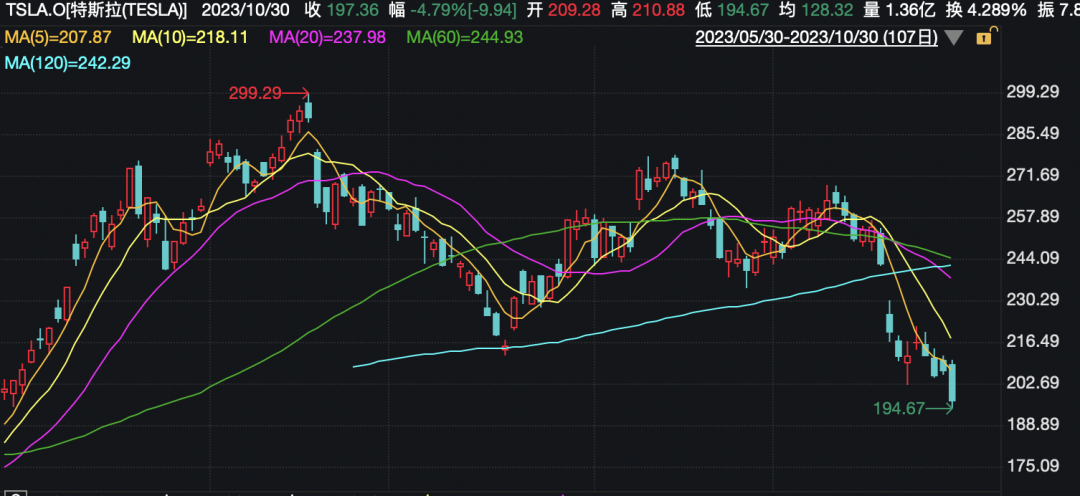Click the 216.49 price axis label
The image size is (1080, 496).
[x=1032, y=342]
